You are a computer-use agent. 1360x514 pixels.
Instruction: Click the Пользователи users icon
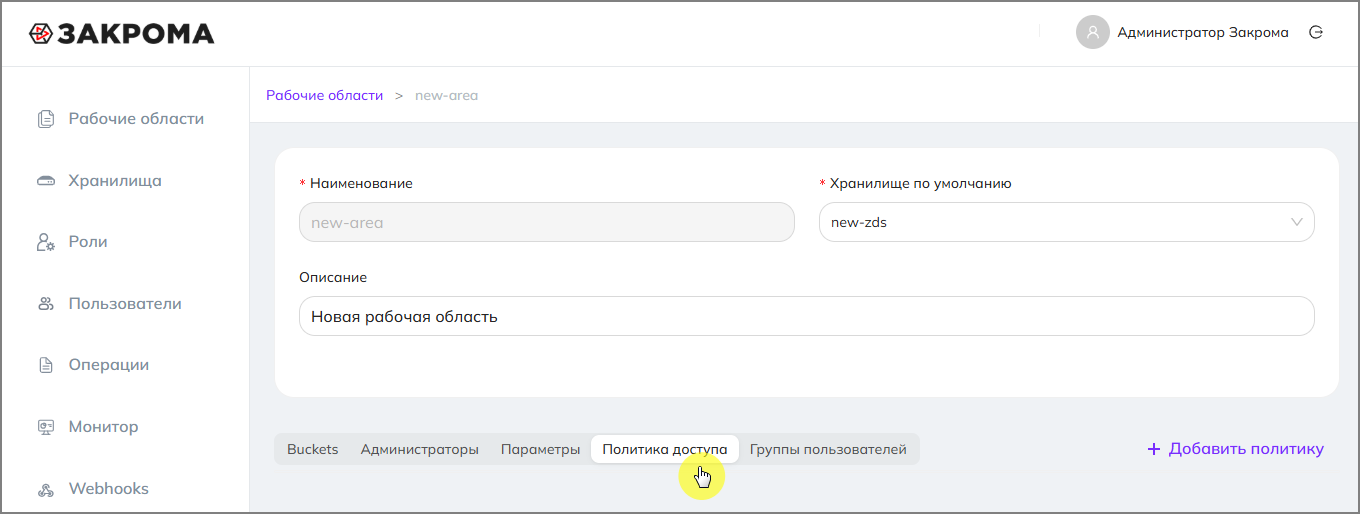46,304
